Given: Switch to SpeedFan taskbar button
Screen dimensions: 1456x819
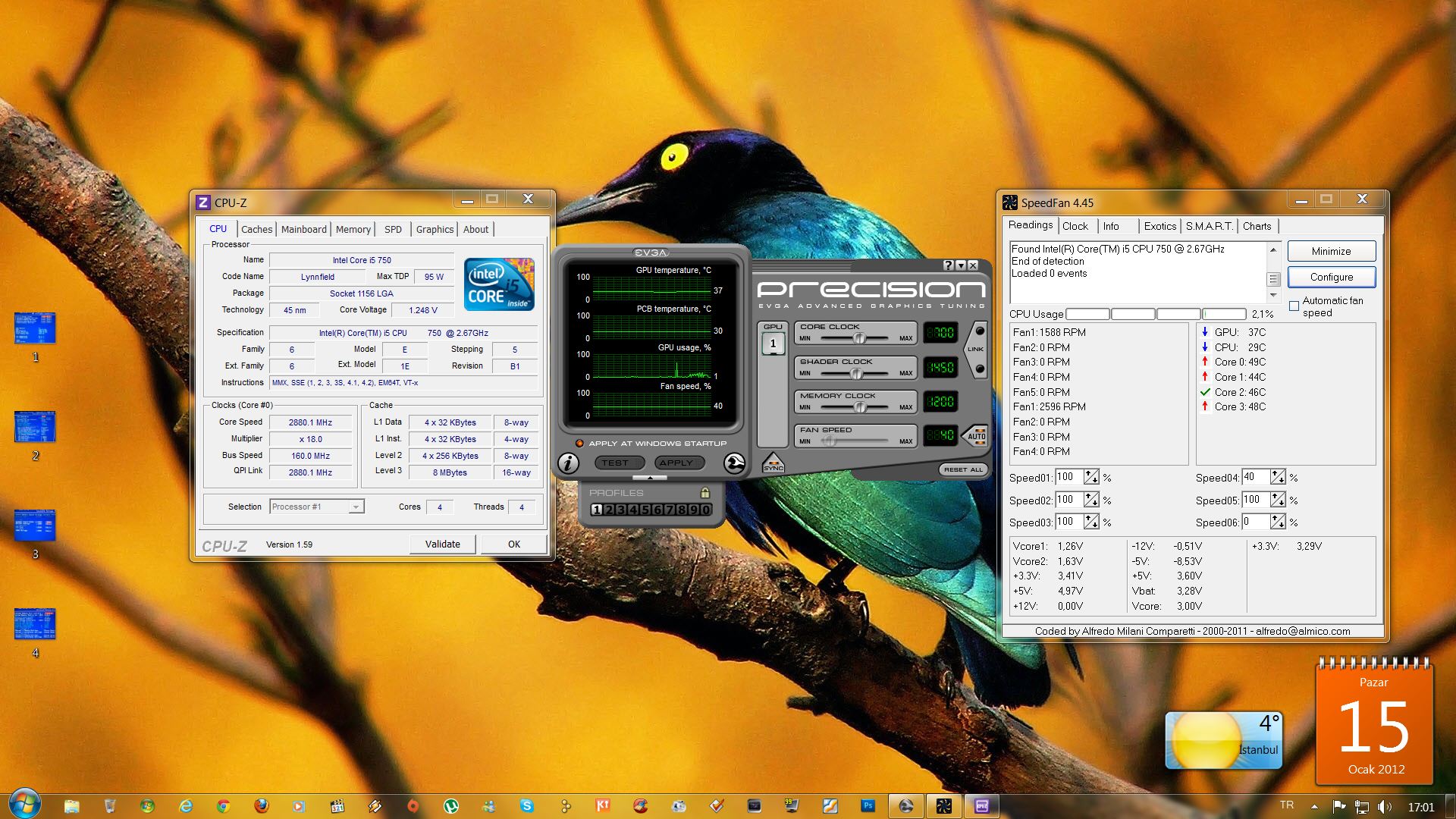Looking at the screenshot, I should pos(943,806).
